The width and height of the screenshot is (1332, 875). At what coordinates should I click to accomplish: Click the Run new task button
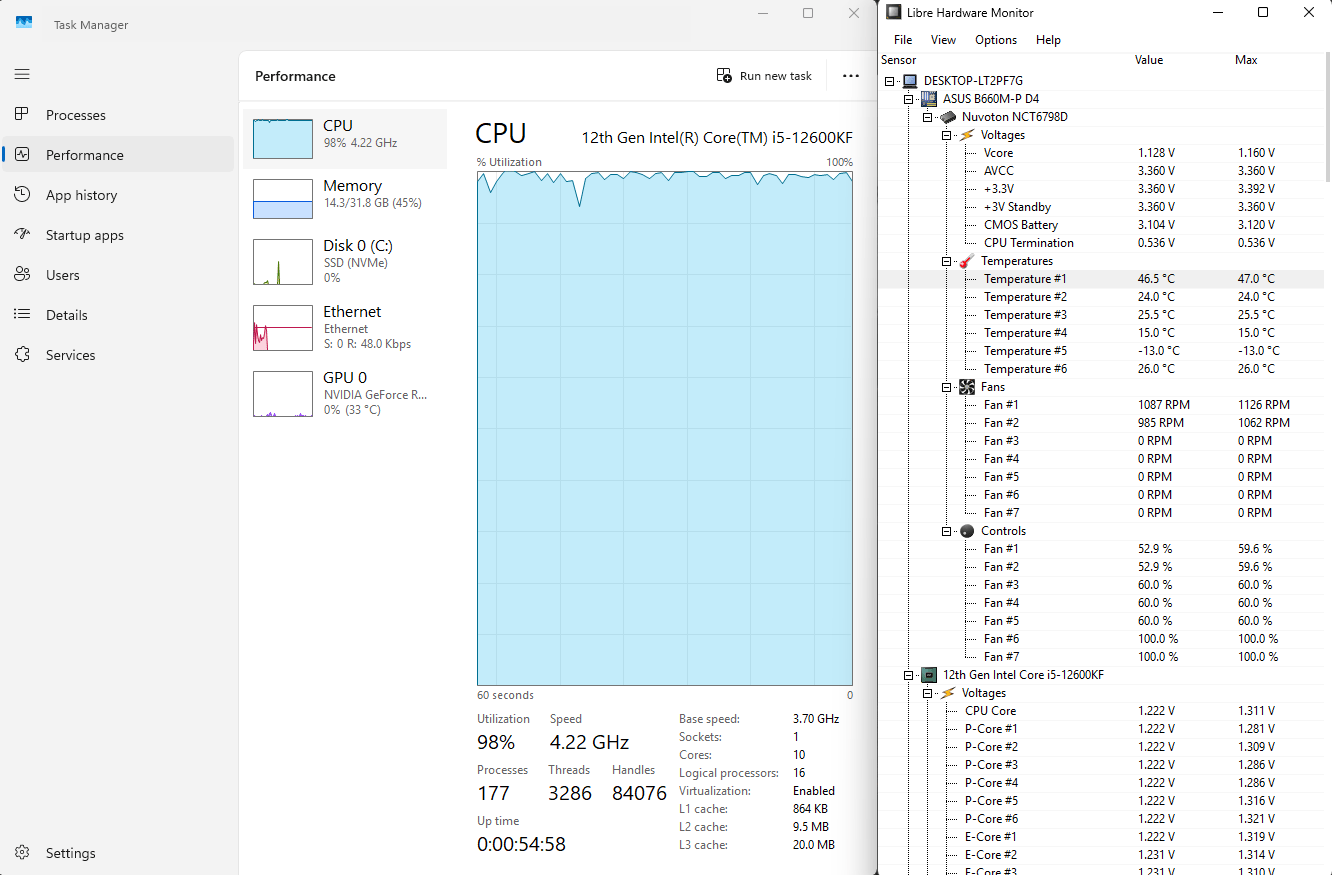pyautogui.click(x=764, y=76)
